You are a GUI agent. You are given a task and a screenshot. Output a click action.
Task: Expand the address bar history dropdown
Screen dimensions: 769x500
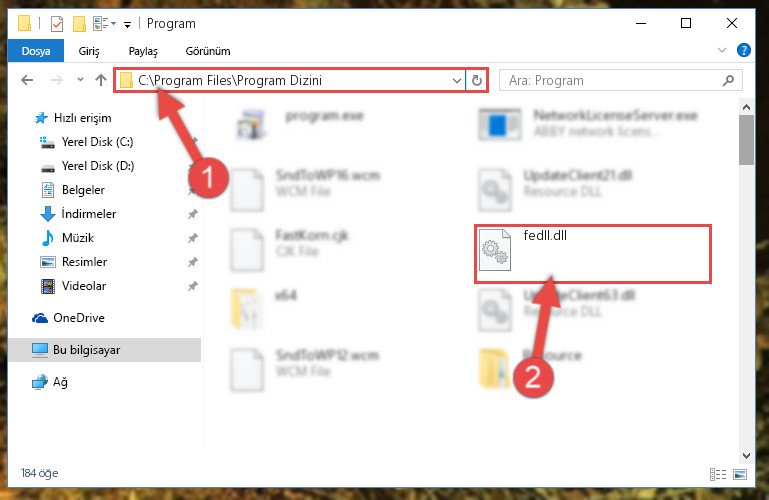pos(457,80)
